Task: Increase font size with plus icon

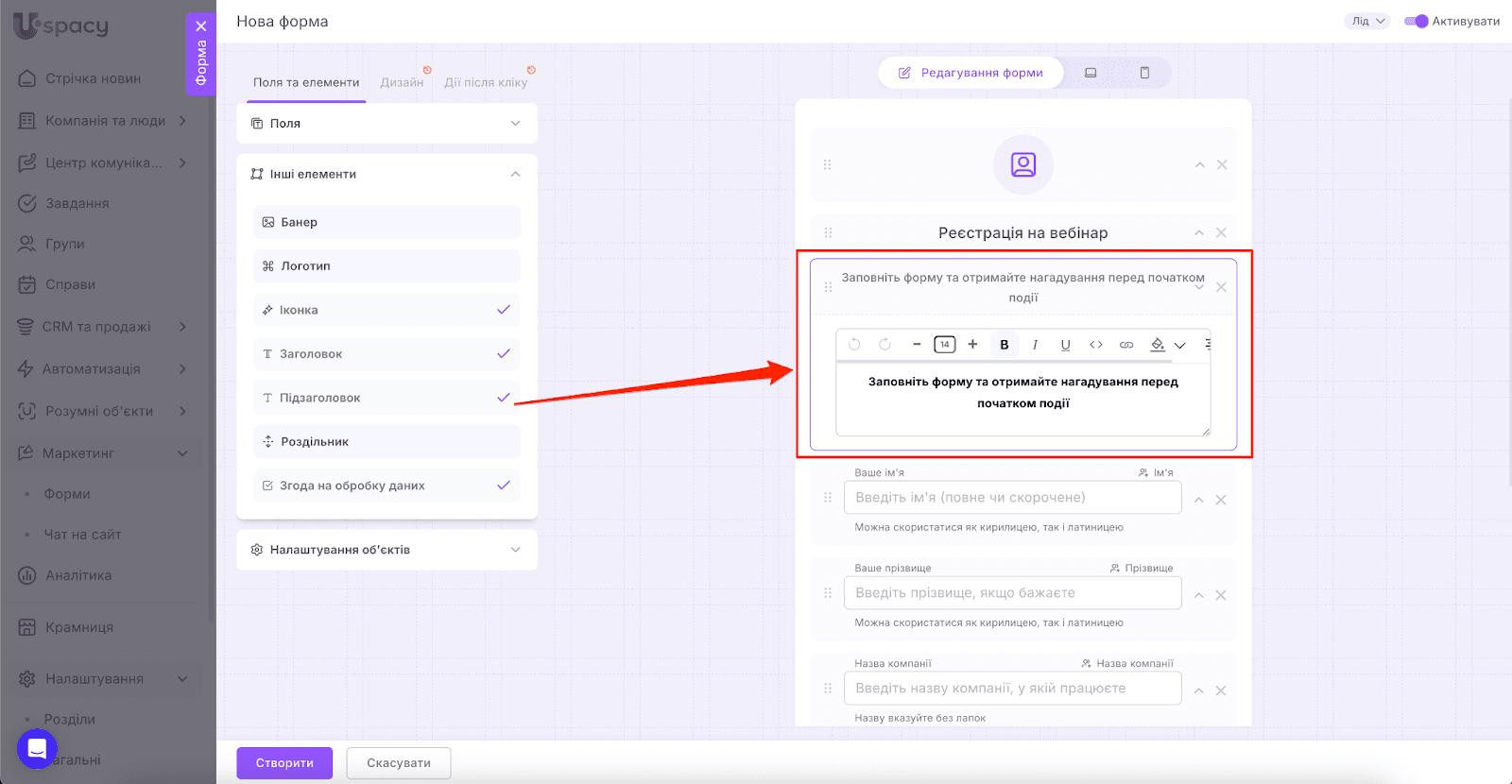Action: coord(972,345)
